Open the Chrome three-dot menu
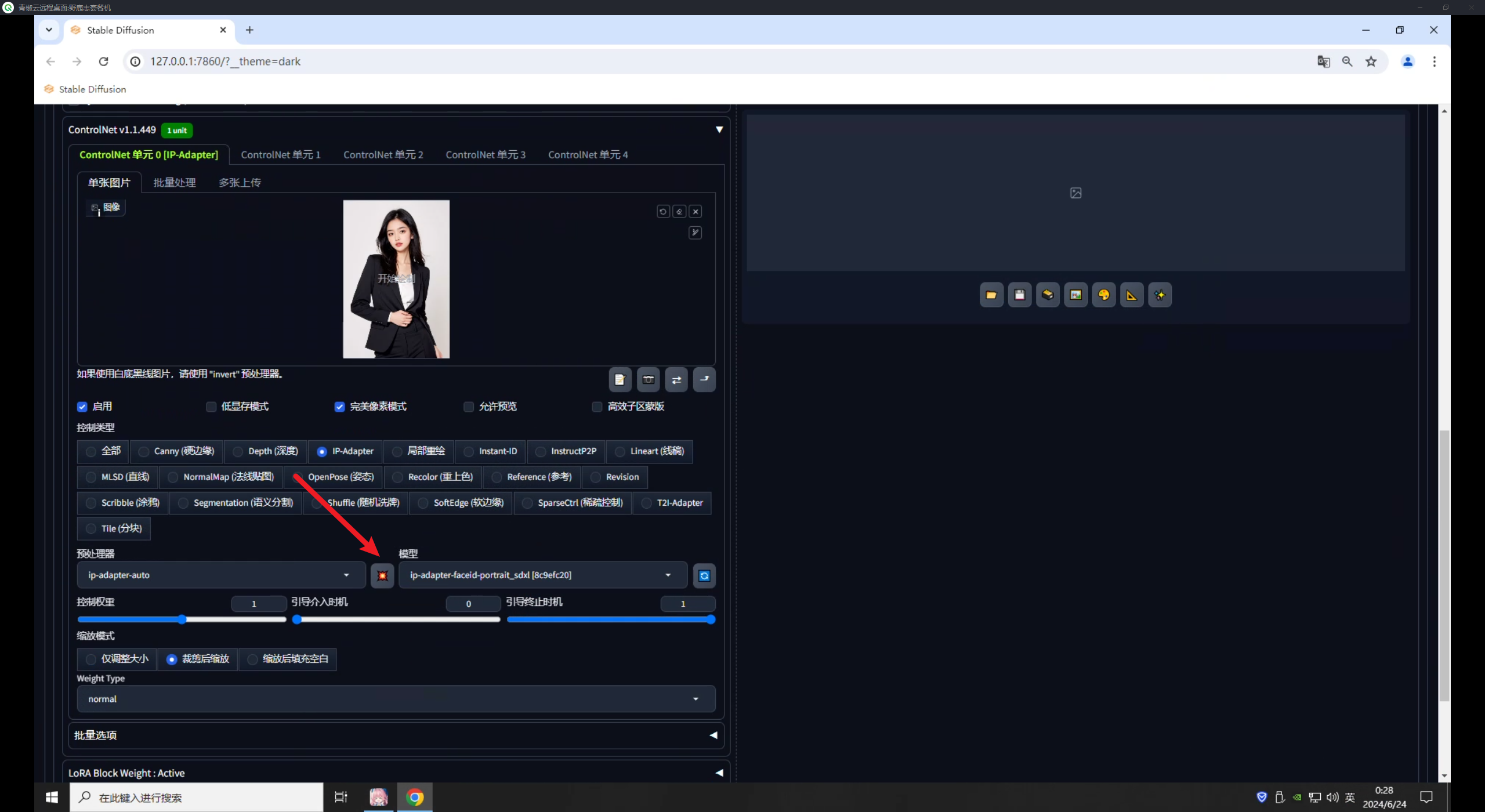Screen dimensions: 1485x812 coord(1434,61)
